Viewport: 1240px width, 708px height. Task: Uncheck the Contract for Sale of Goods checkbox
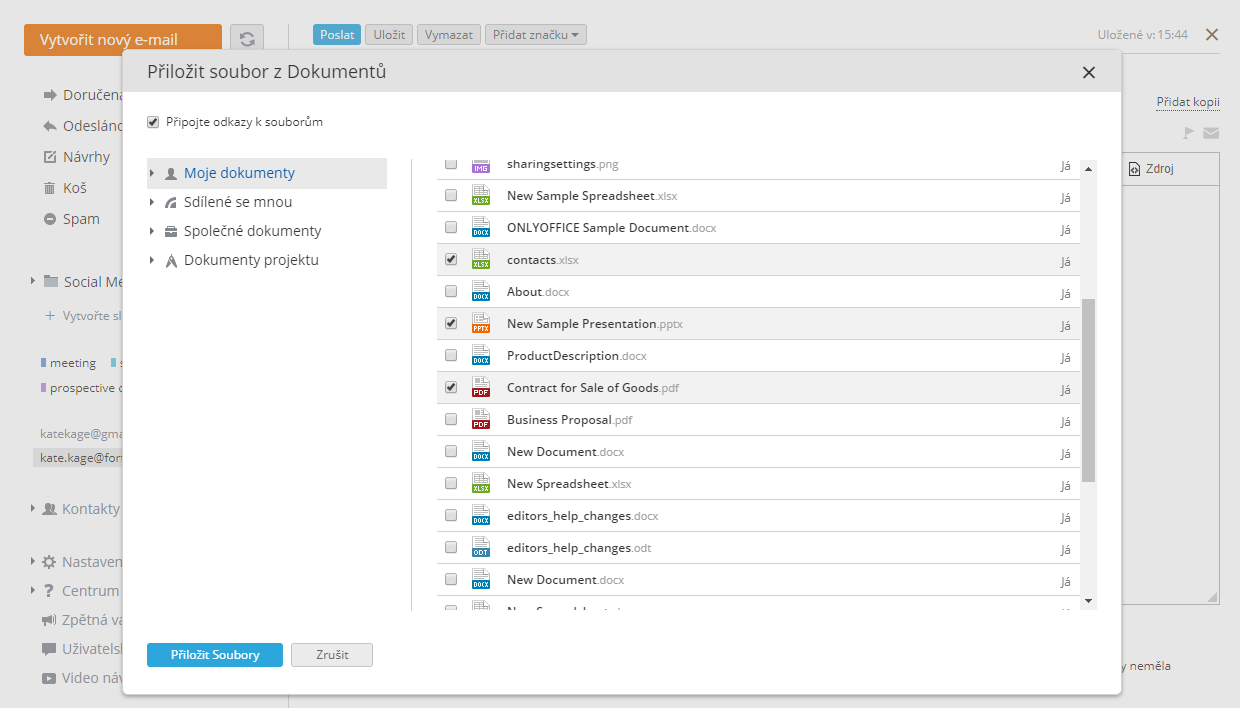point(451,388)
